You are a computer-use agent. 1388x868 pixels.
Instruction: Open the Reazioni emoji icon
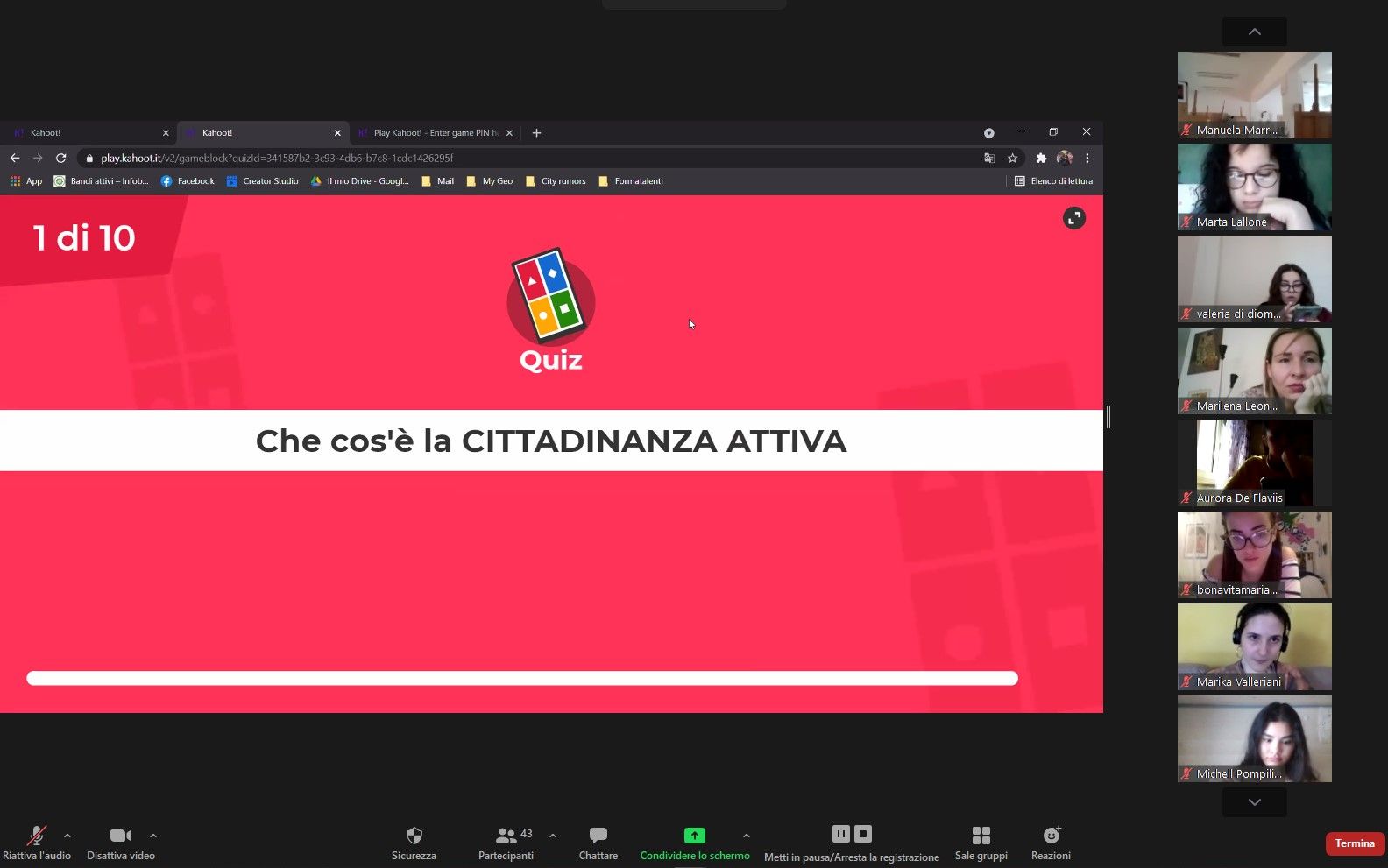[1051, 836]
